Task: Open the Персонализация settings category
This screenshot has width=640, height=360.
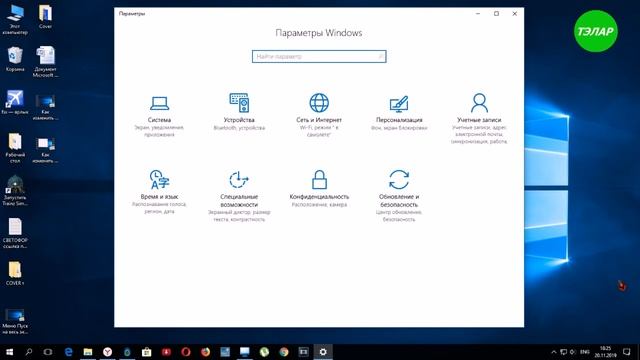Action: tap(399, 113)
